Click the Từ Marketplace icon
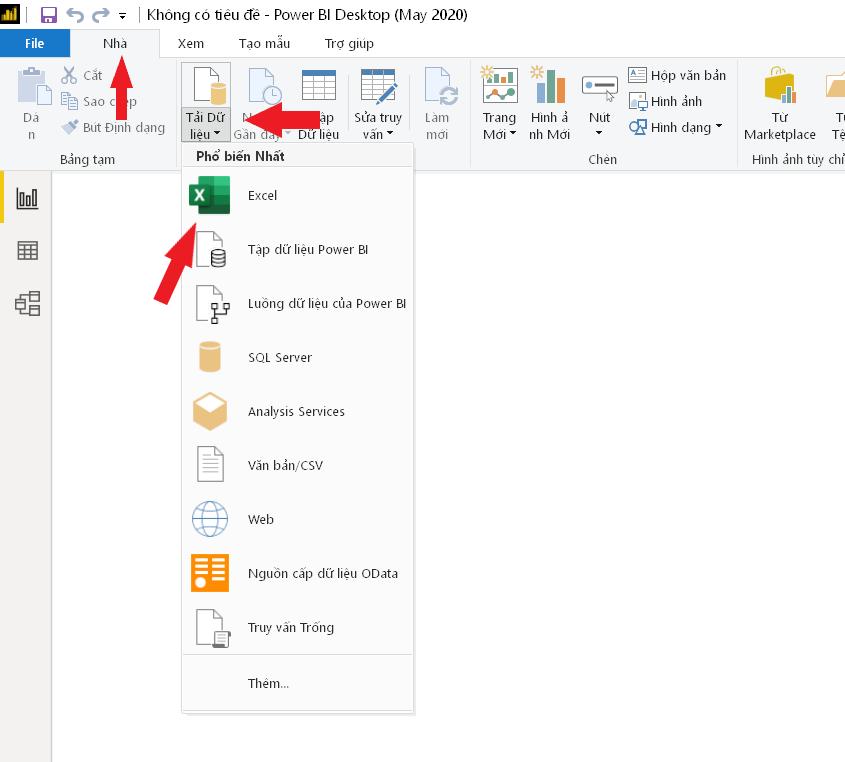845x762 pixels. [779, 85]
